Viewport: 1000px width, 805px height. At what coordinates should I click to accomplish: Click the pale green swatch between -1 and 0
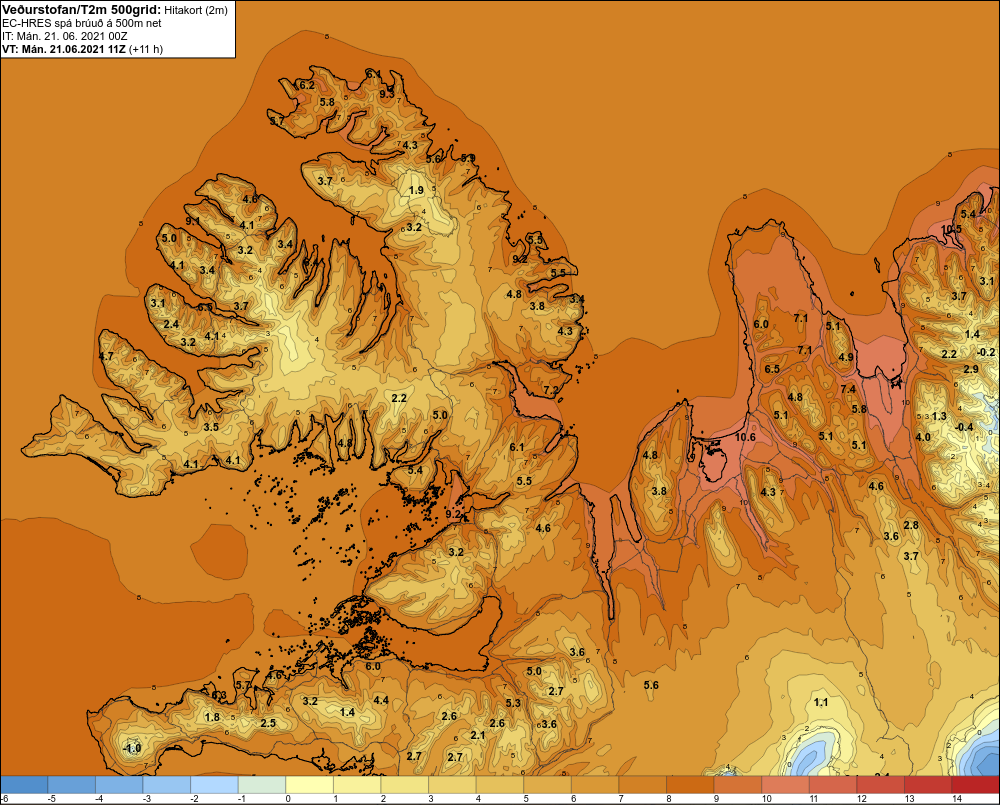click(262, 785)
